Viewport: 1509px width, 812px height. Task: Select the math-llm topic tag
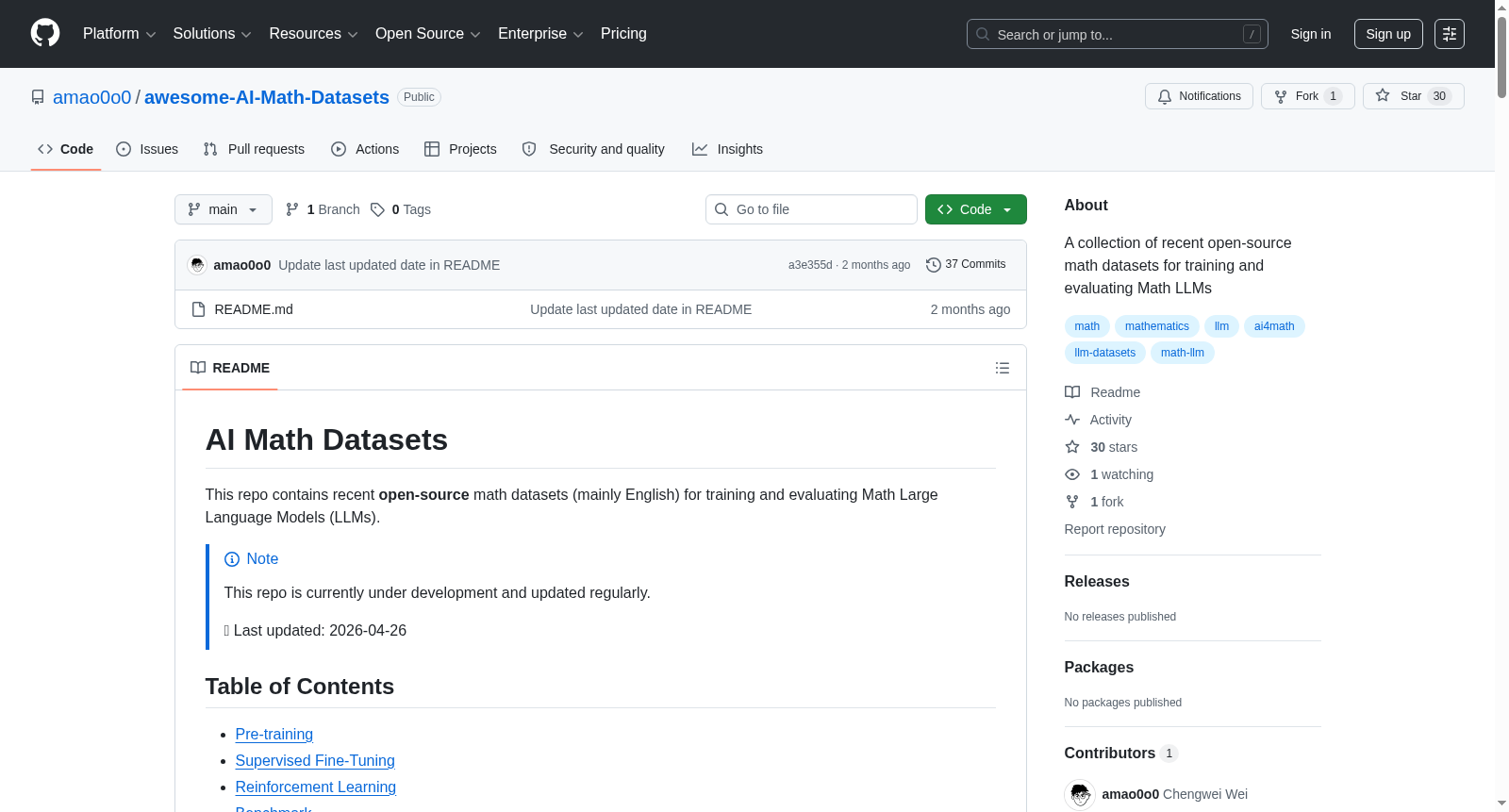tap(1183, 353)
